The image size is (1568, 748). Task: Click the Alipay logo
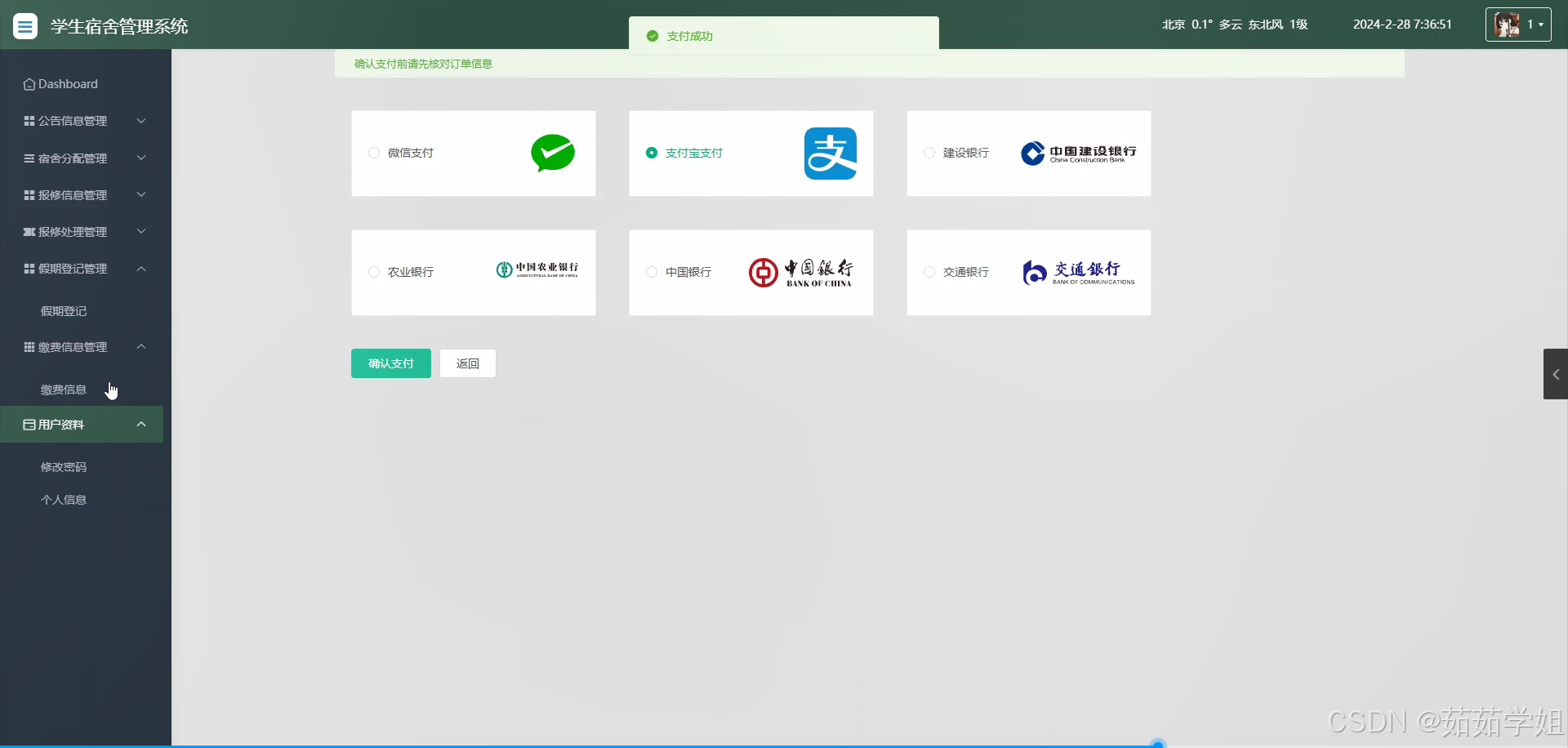(x=831, y=154)
